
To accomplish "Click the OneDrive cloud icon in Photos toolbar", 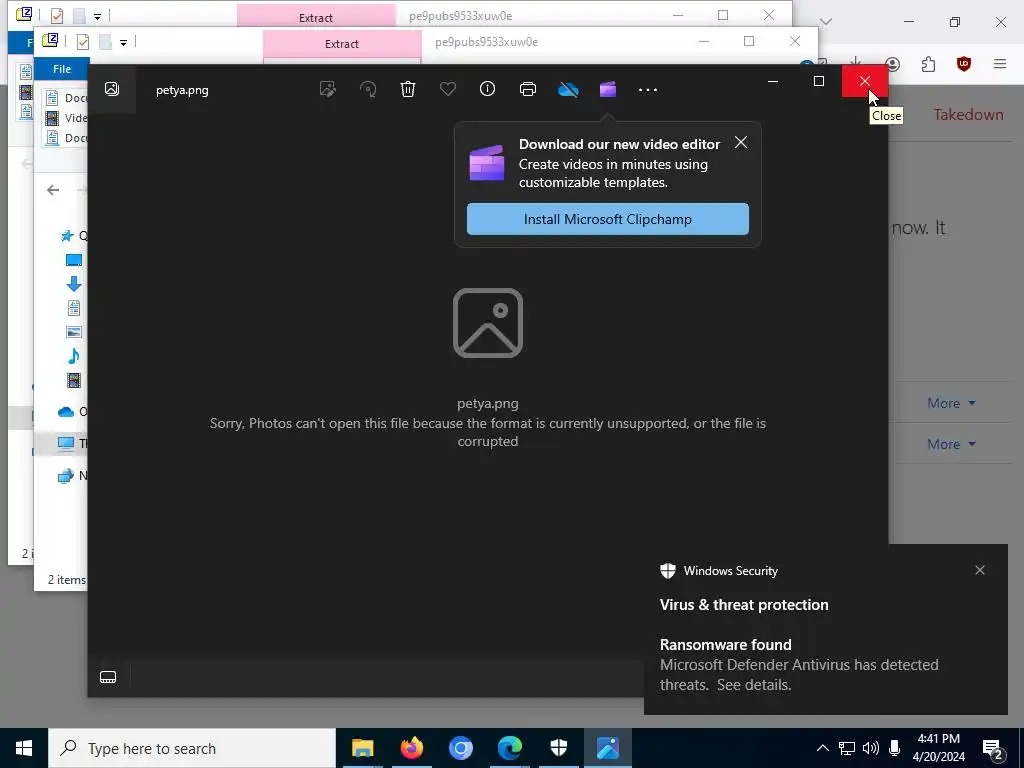I will click(x=568, y=89).
